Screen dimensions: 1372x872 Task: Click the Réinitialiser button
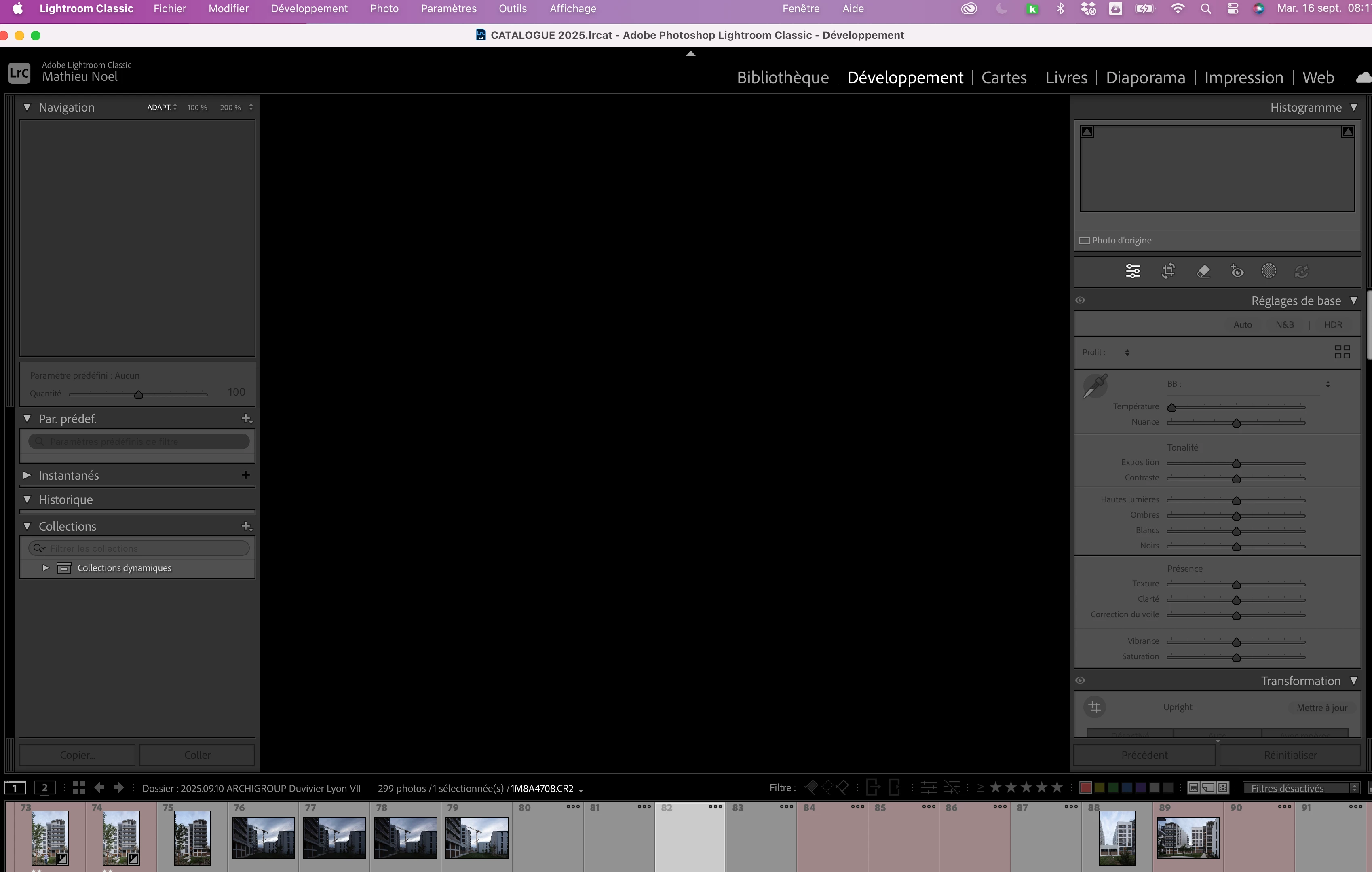[1290, 755]
